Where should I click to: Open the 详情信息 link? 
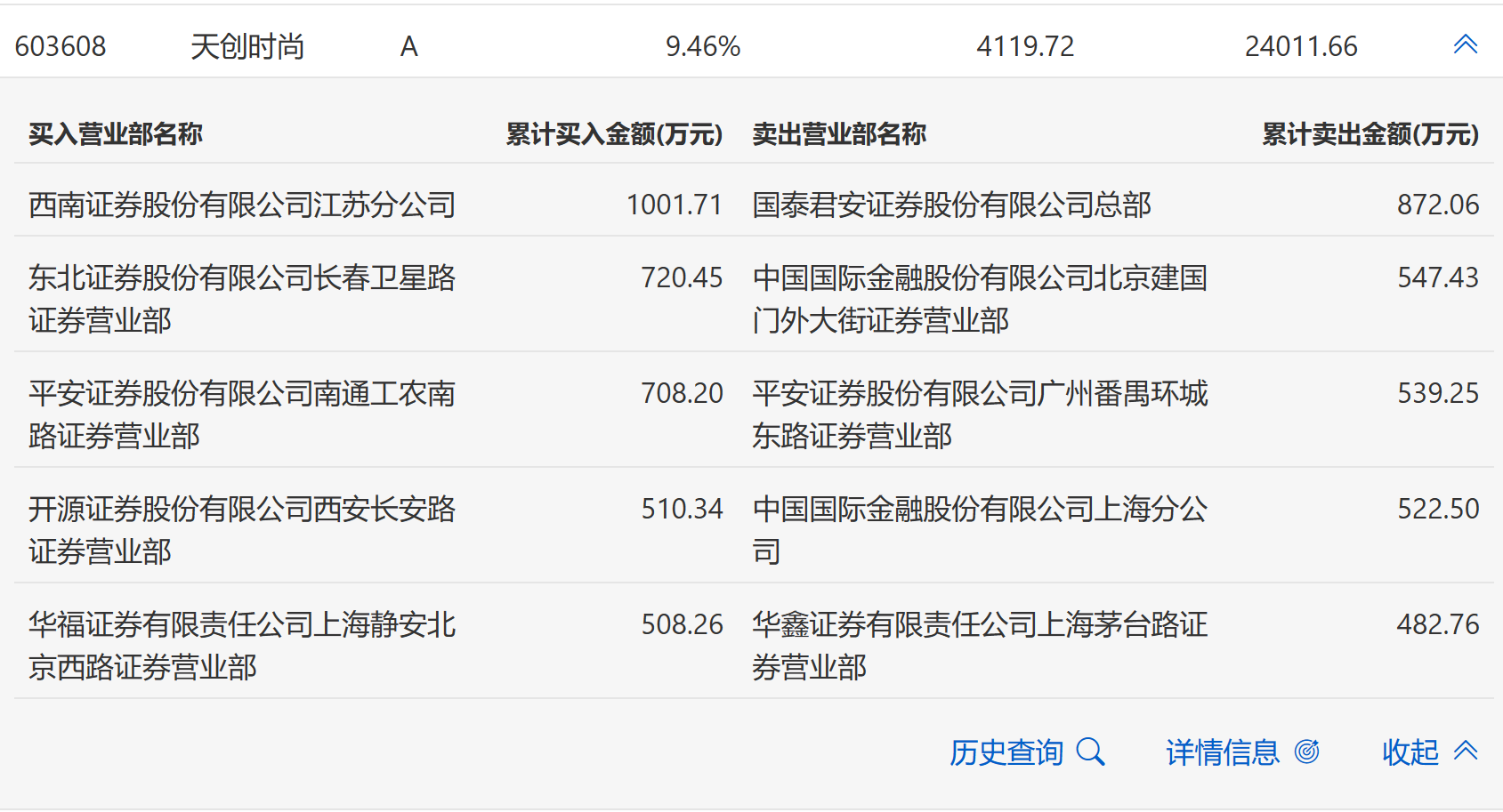(1223, 752)
